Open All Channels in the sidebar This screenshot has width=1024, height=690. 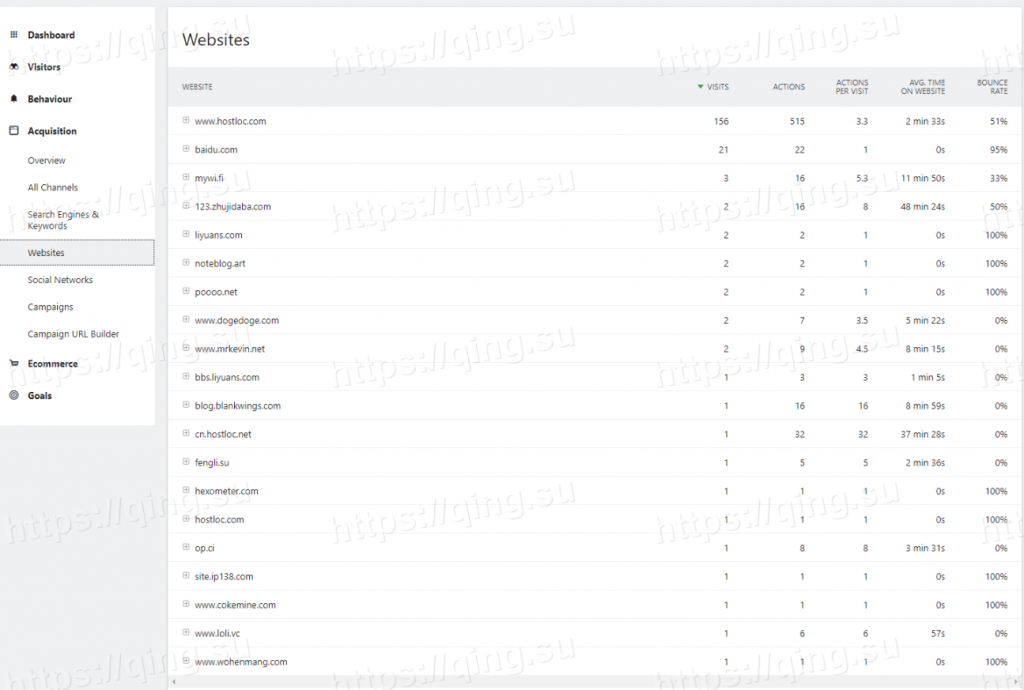tap(53, 188)
